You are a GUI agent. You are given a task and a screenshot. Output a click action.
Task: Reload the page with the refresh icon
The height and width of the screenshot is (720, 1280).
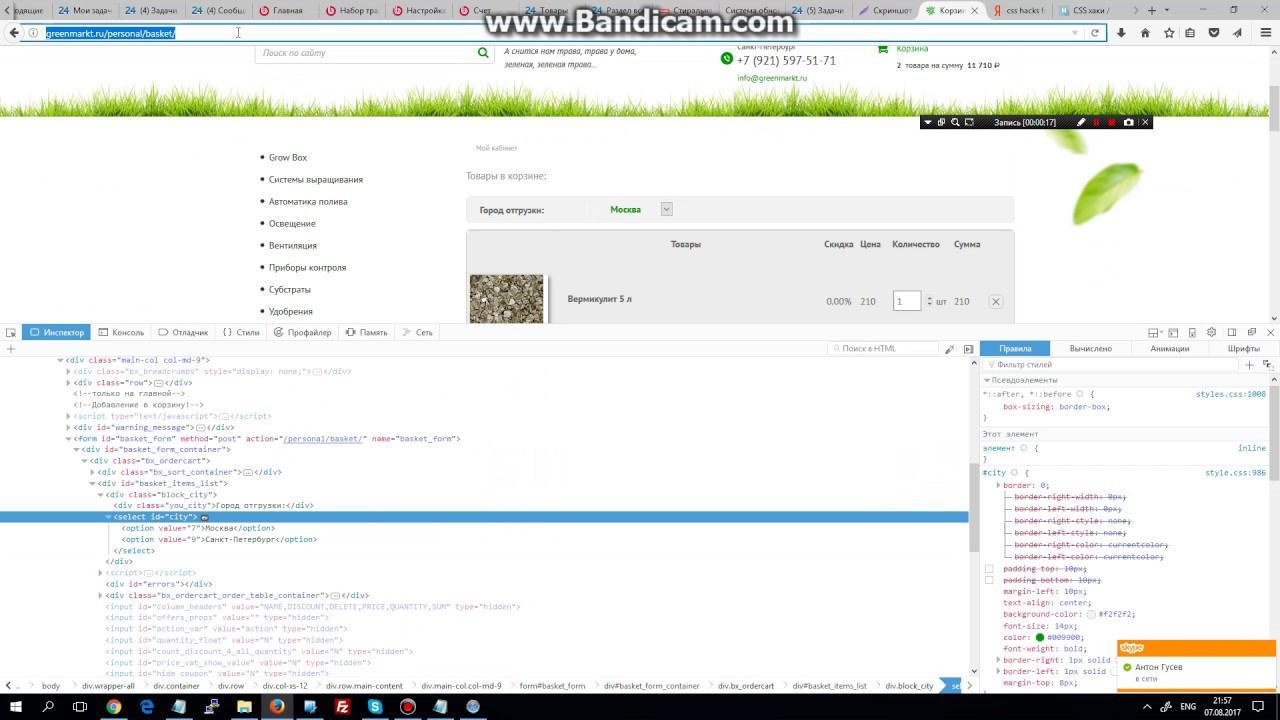click(x=1095, y=33)
